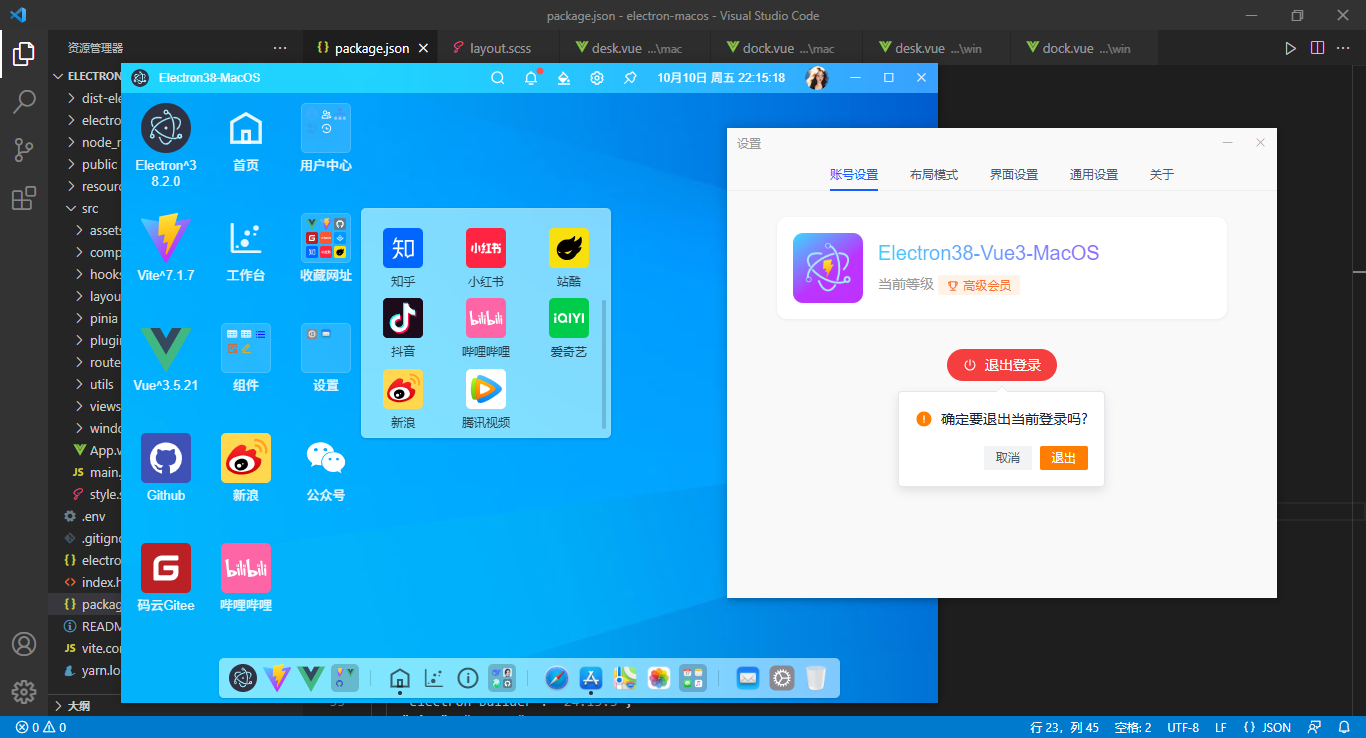Click the Github desktop icon
Image resolution: width=1366 pixels, height=738 pixels.
point(166,459)
